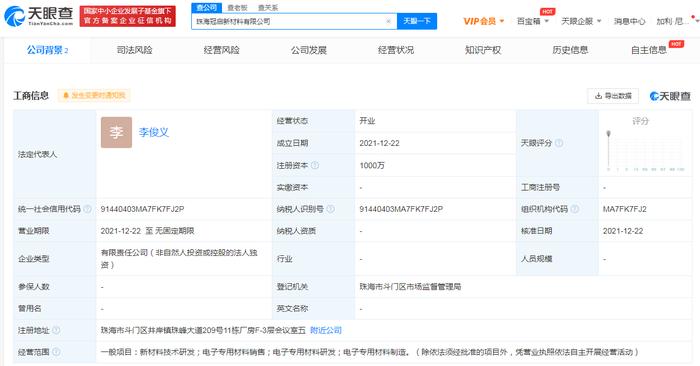Click the 工商注册号 label cell
The width and height of the screenshot is (700, 366).
coord(557,187)
